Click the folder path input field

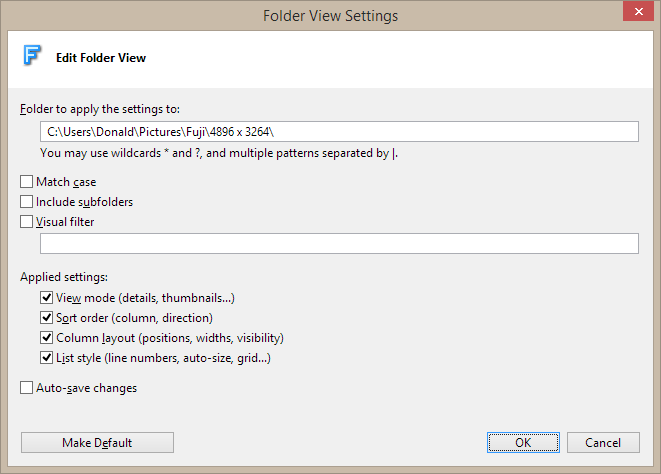pos(339,132)
